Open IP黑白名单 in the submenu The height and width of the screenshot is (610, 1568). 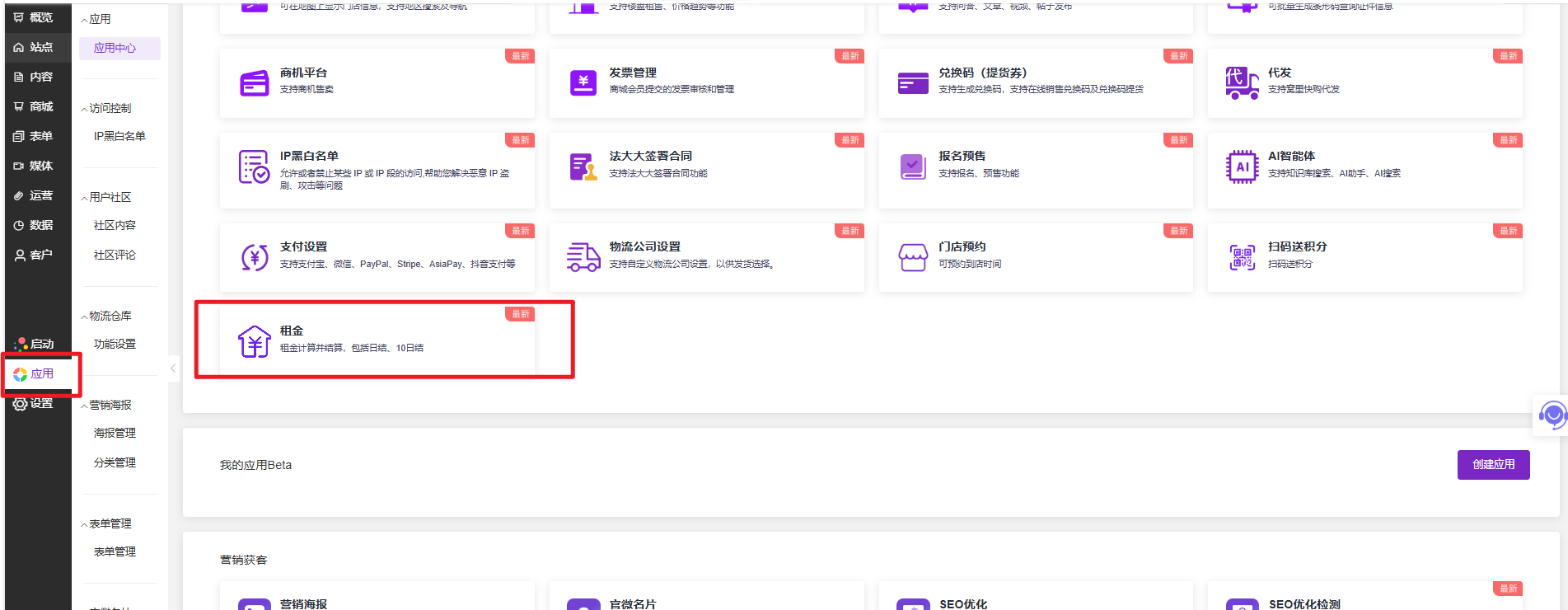pyautogui.click(x=119, y=136)
